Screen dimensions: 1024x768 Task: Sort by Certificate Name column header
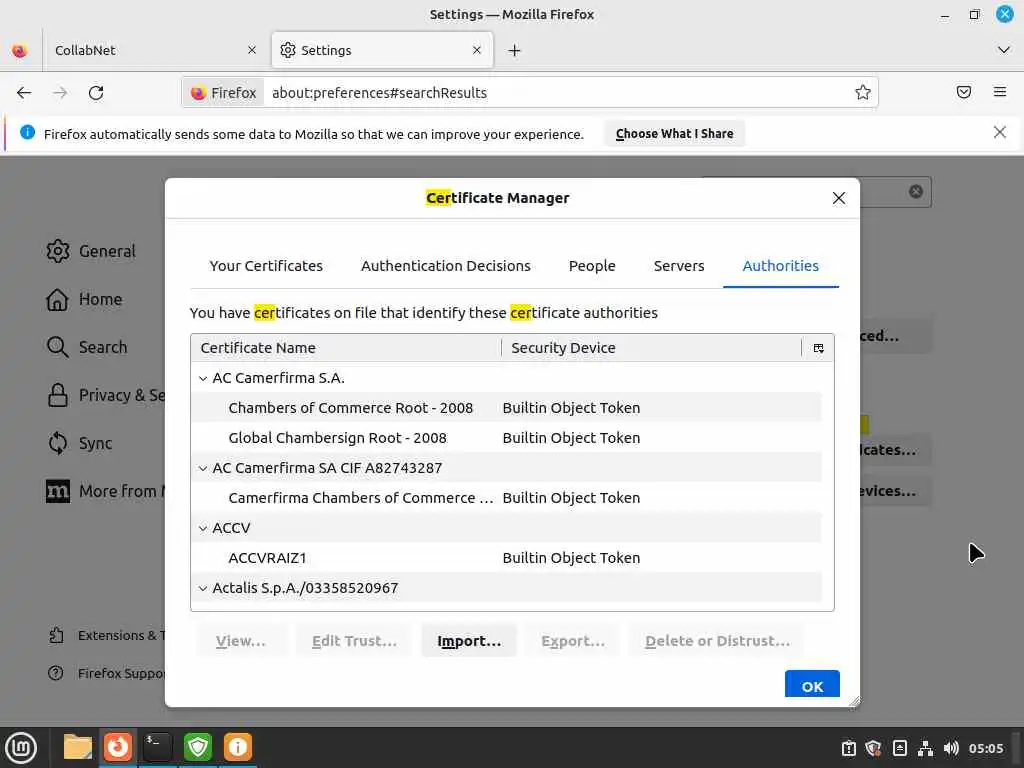tap(346, 348)
